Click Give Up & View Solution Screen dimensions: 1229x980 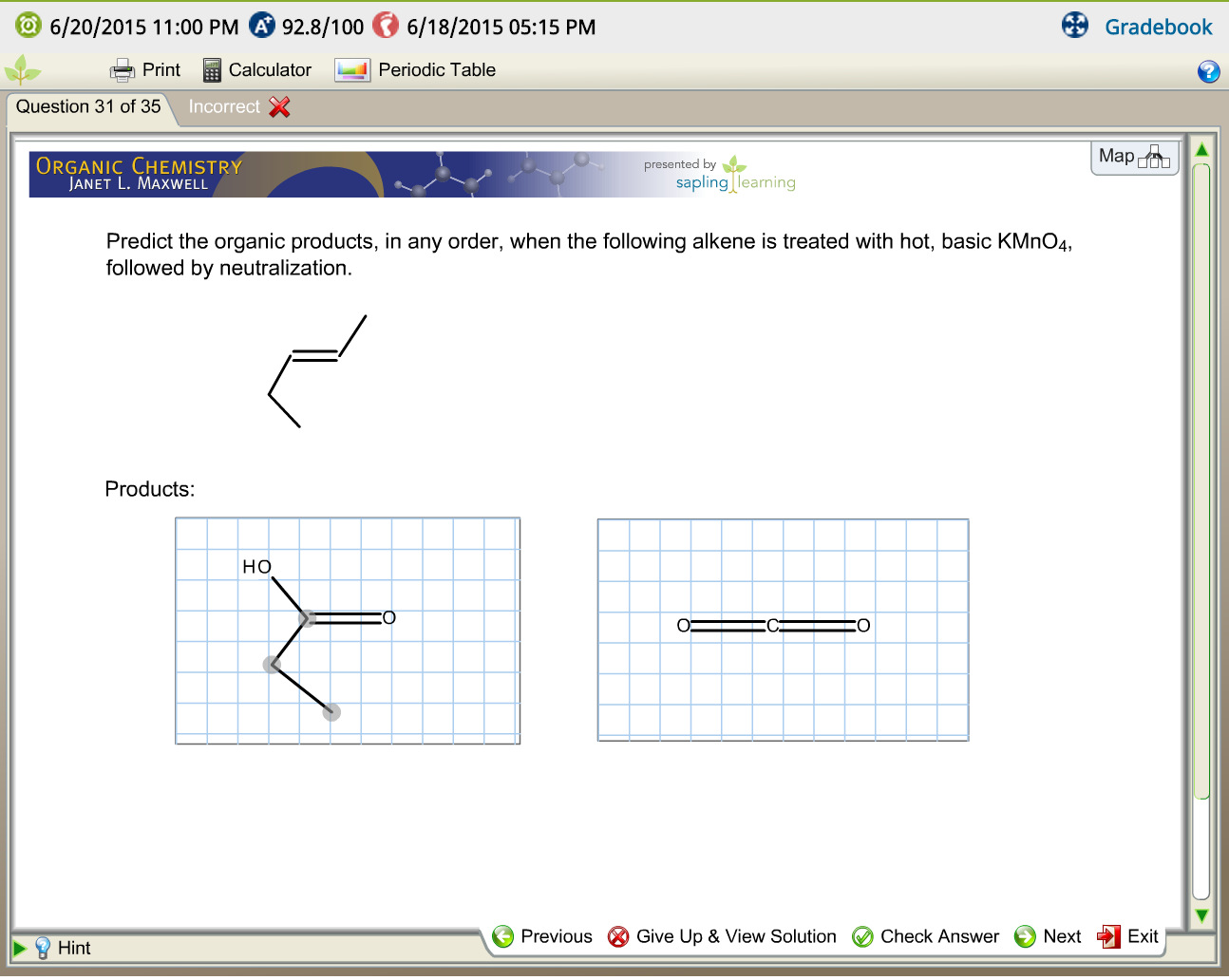point(722,936)
